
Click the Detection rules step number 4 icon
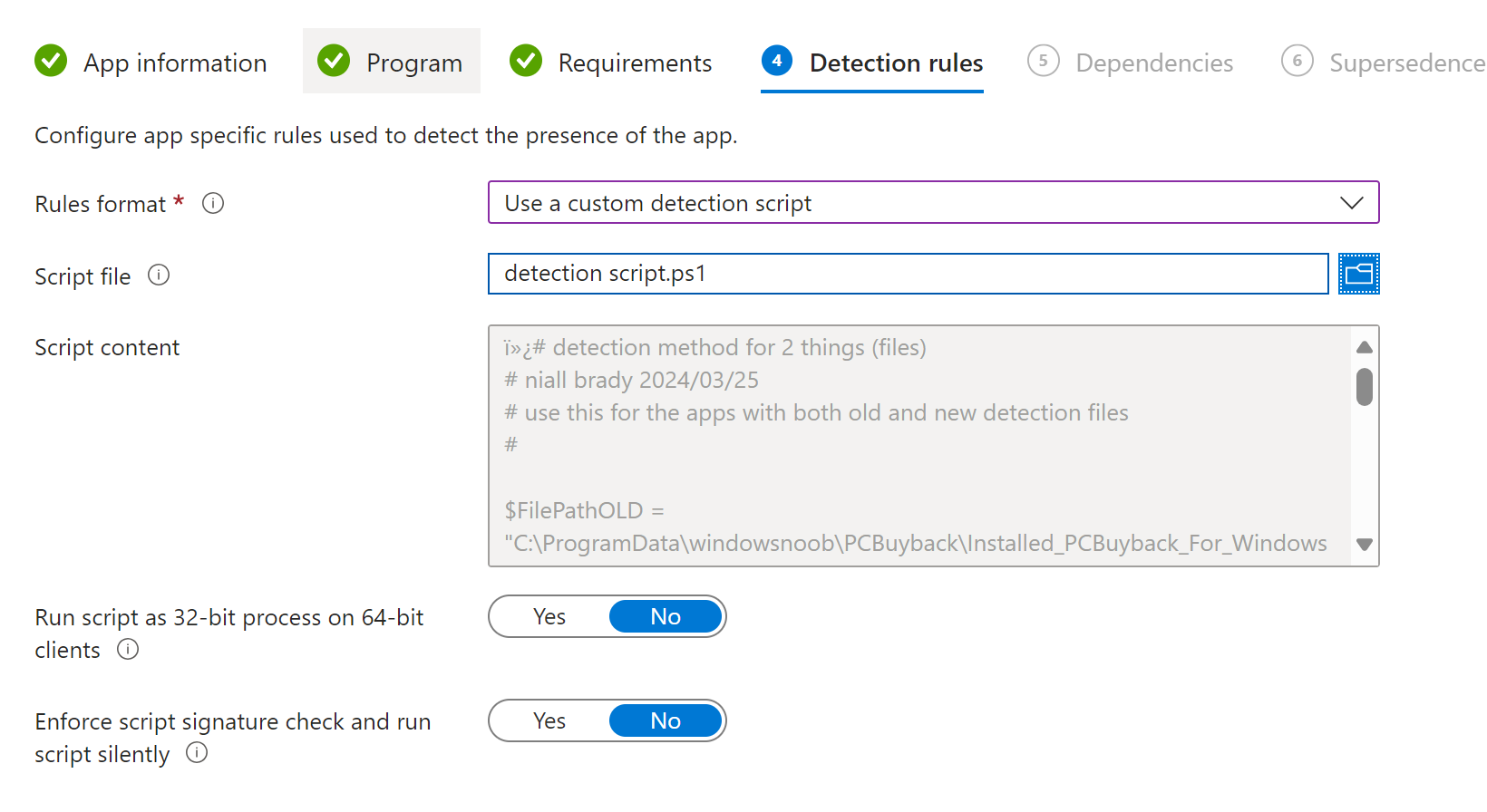click(x=777, y=61)
